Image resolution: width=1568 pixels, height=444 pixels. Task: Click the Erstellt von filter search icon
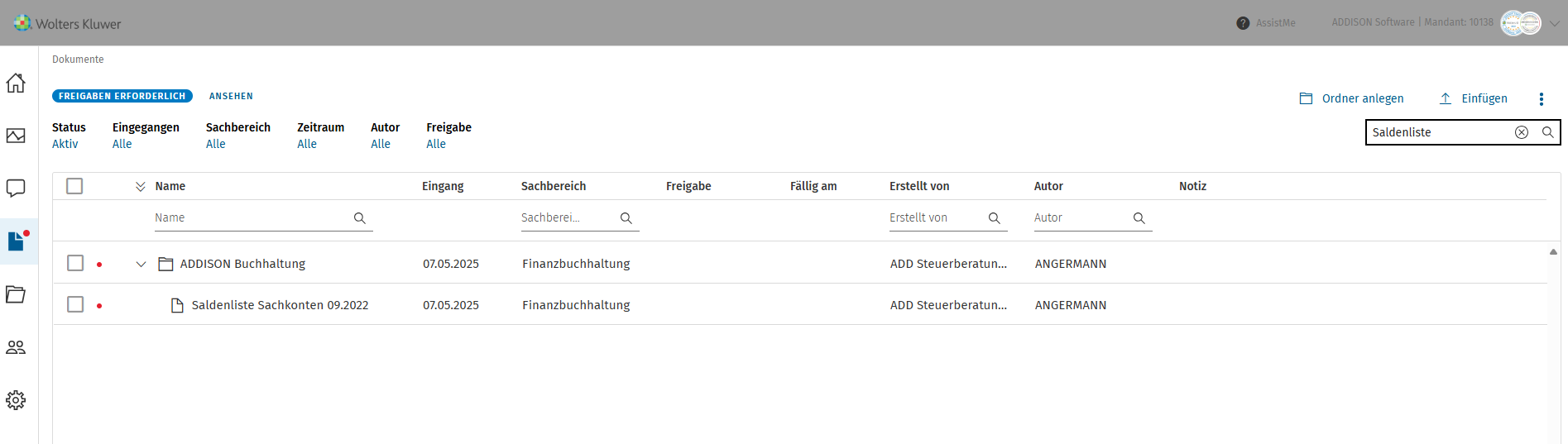coord(995,218)
